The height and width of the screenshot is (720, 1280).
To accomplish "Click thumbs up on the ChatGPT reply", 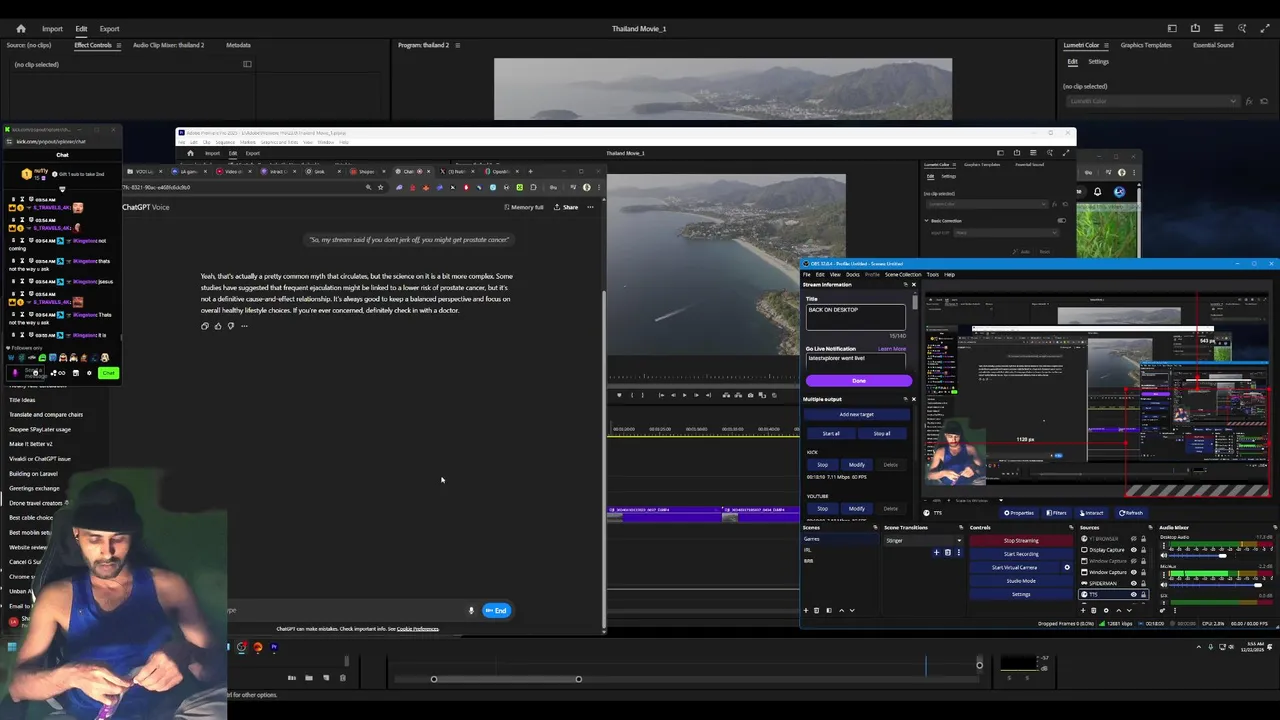I will [x=218, y=326].
